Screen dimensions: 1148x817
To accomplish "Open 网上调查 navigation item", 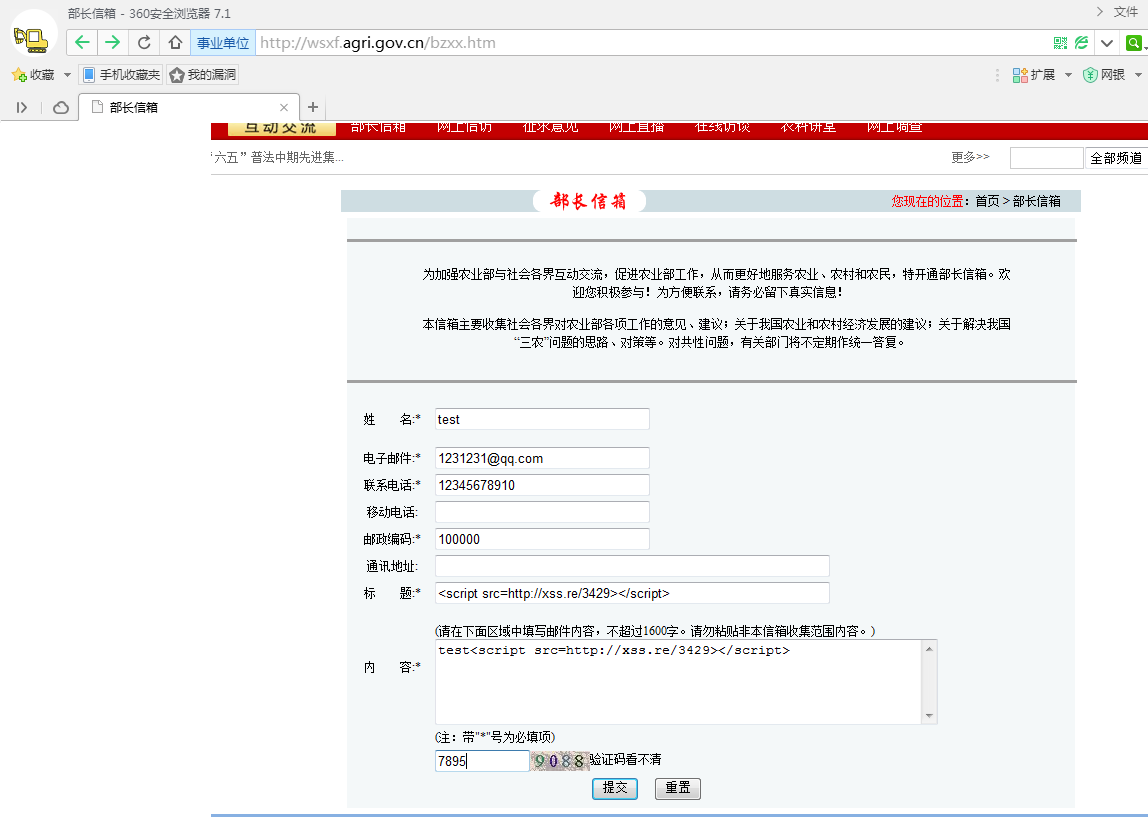I will pyautogui.click(x=895, y=127).
